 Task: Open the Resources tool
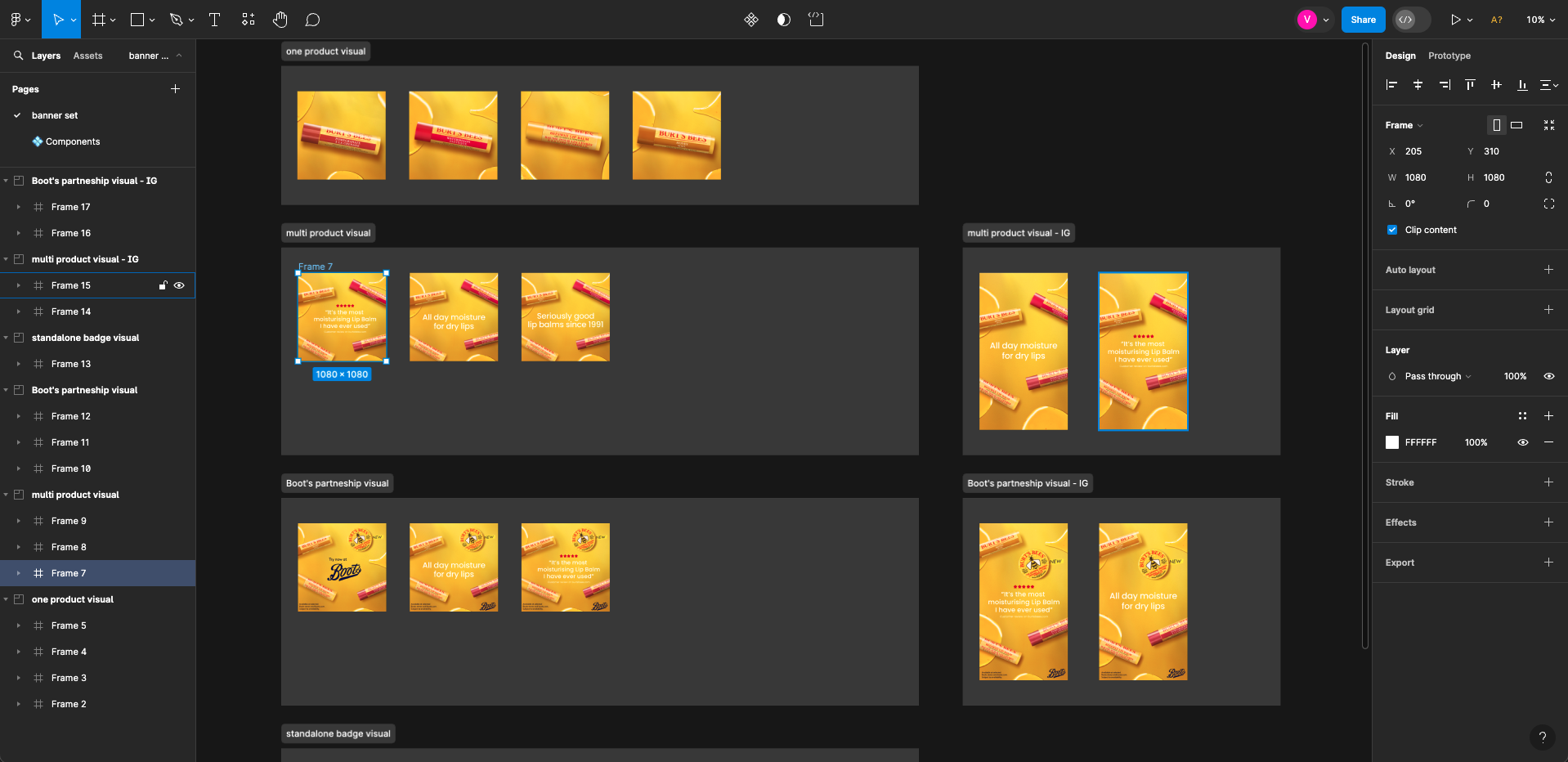(249, 20)
